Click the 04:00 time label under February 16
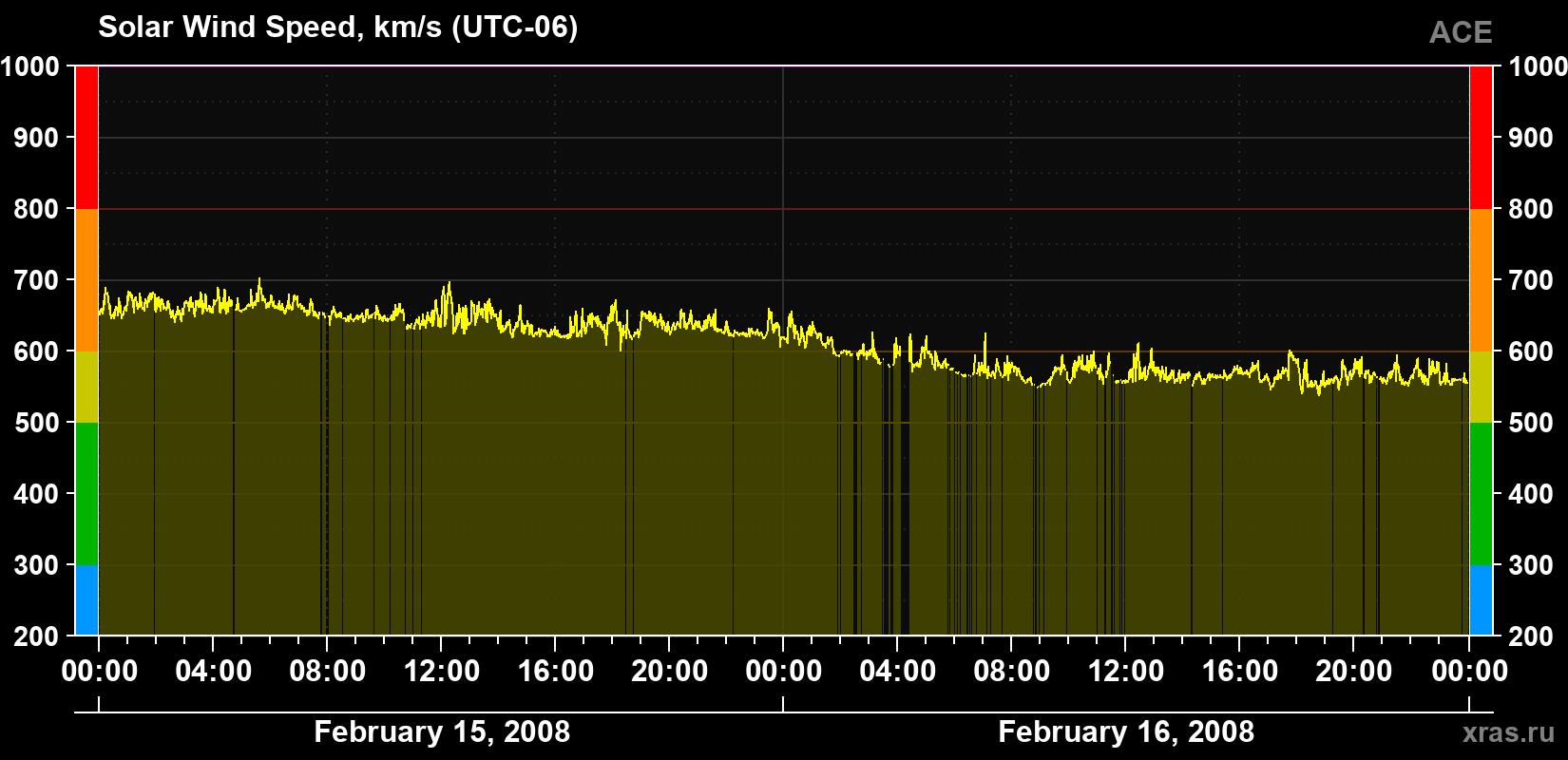This screenshot has height=760, width=1568. coord(897,671)
